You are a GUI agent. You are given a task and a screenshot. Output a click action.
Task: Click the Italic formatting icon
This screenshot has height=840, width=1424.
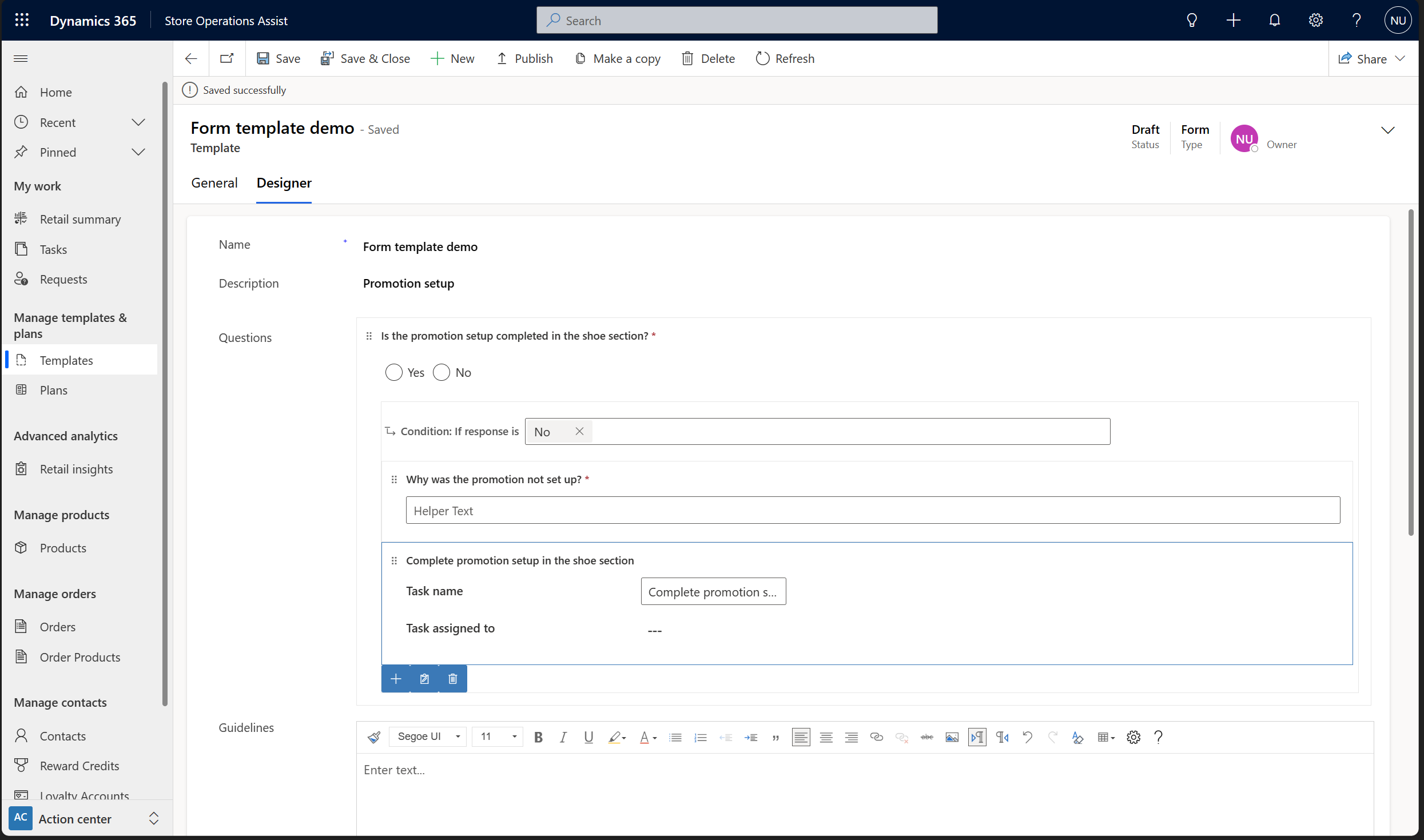[563, 737]
